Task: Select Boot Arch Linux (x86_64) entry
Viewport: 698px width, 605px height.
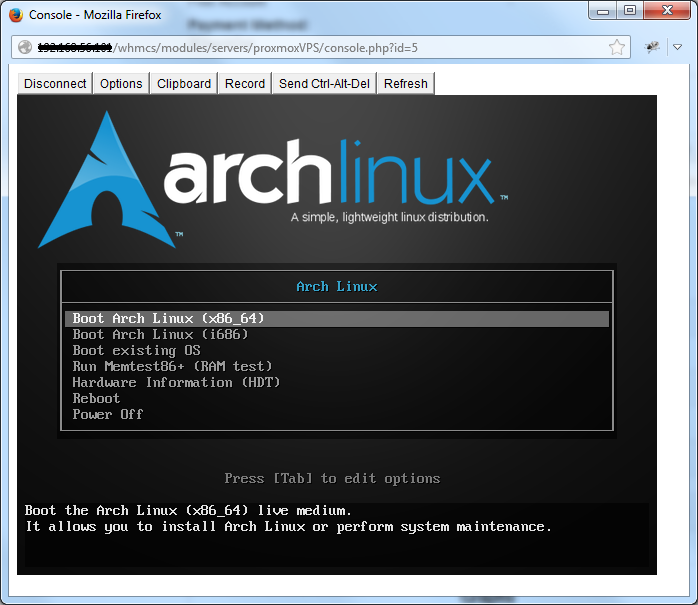Action: point(337,319)
